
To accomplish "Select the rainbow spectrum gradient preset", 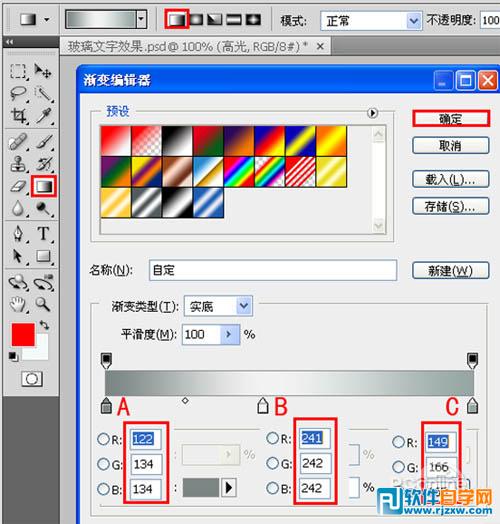I will coord(239,172).
